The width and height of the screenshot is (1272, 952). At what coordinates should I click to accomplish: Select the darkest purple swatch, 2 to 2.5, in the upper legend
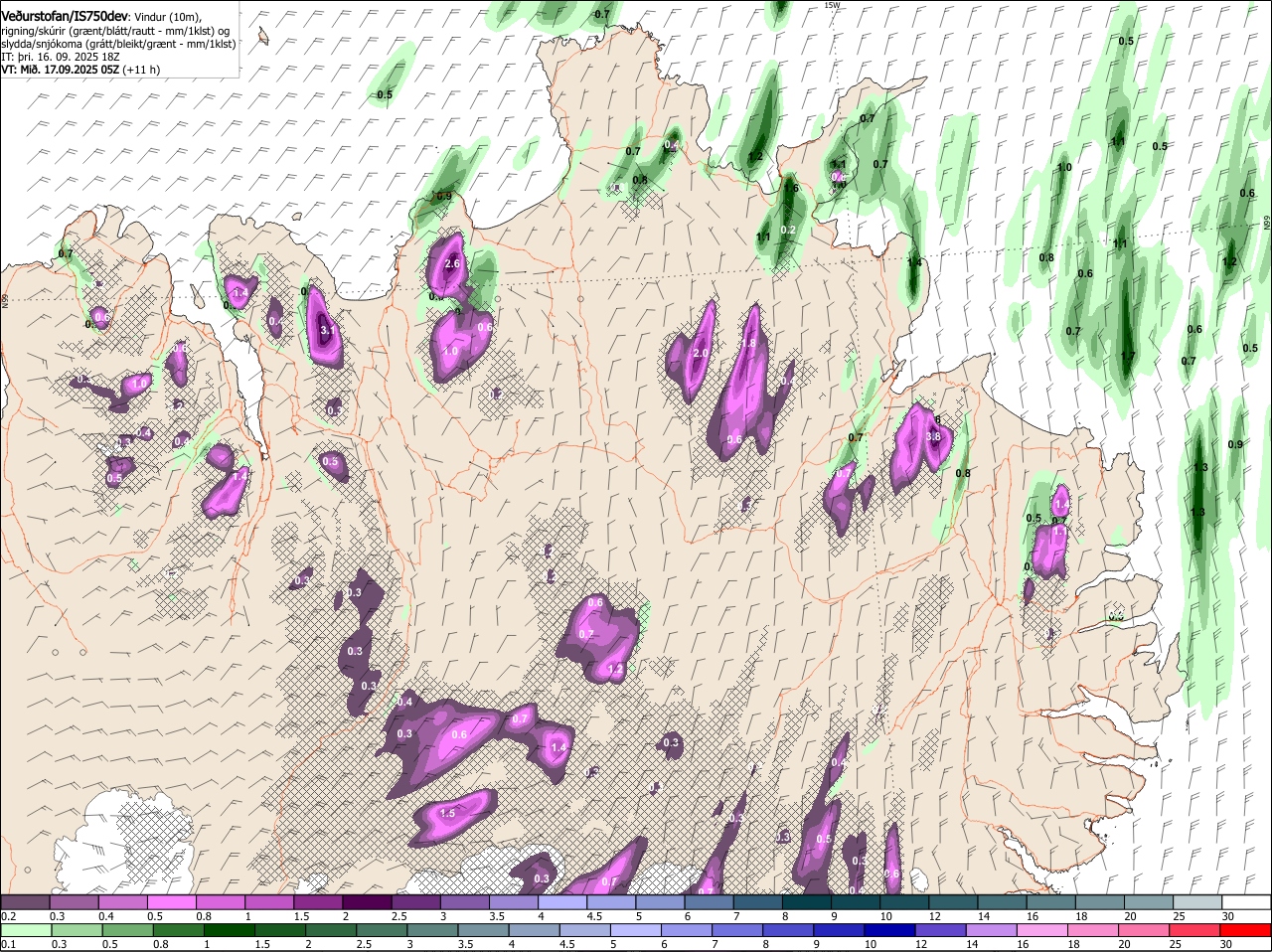370,902
